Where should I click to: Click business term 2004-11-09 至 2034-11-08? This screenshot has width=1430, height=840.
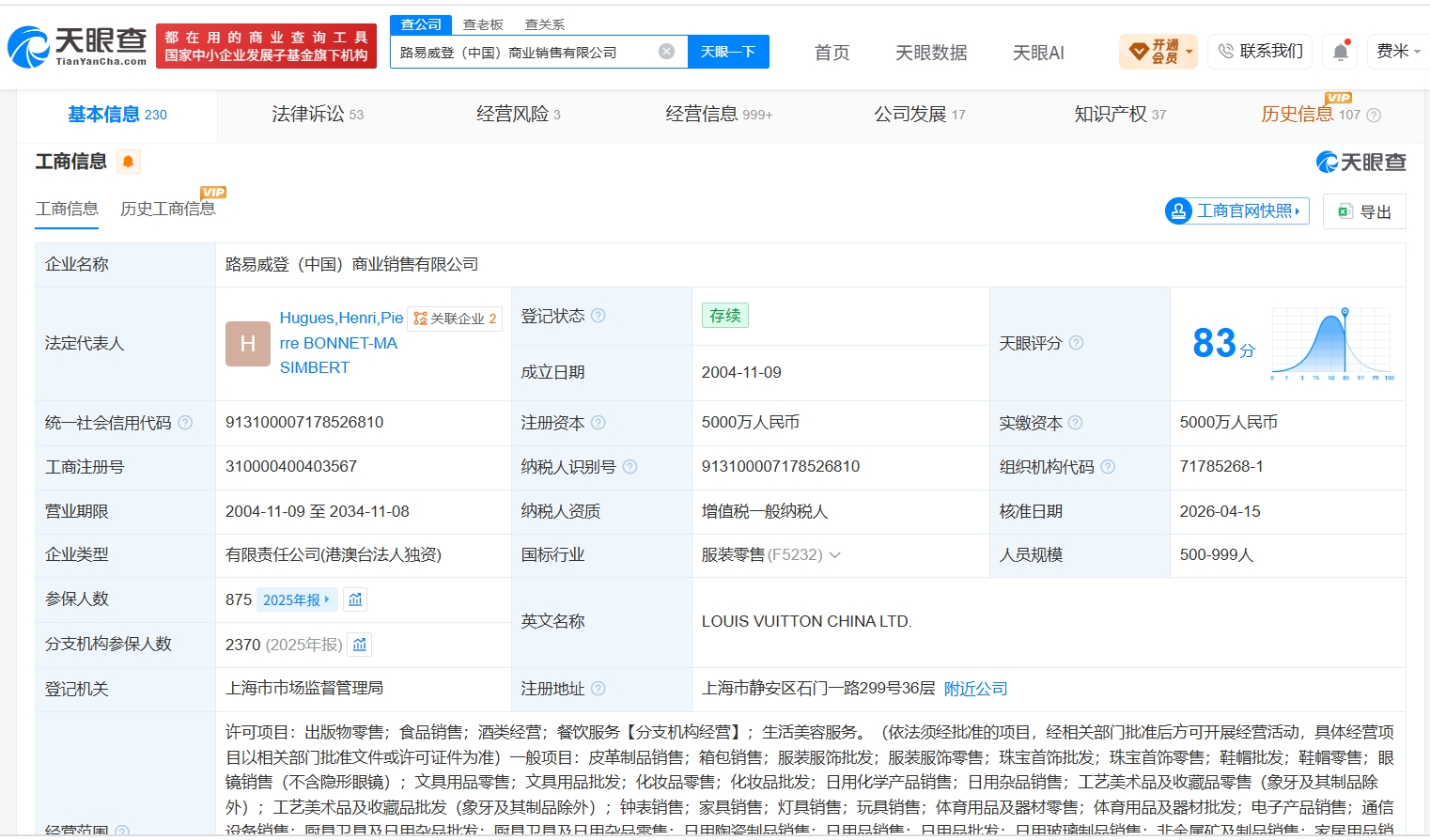(318, 511)
